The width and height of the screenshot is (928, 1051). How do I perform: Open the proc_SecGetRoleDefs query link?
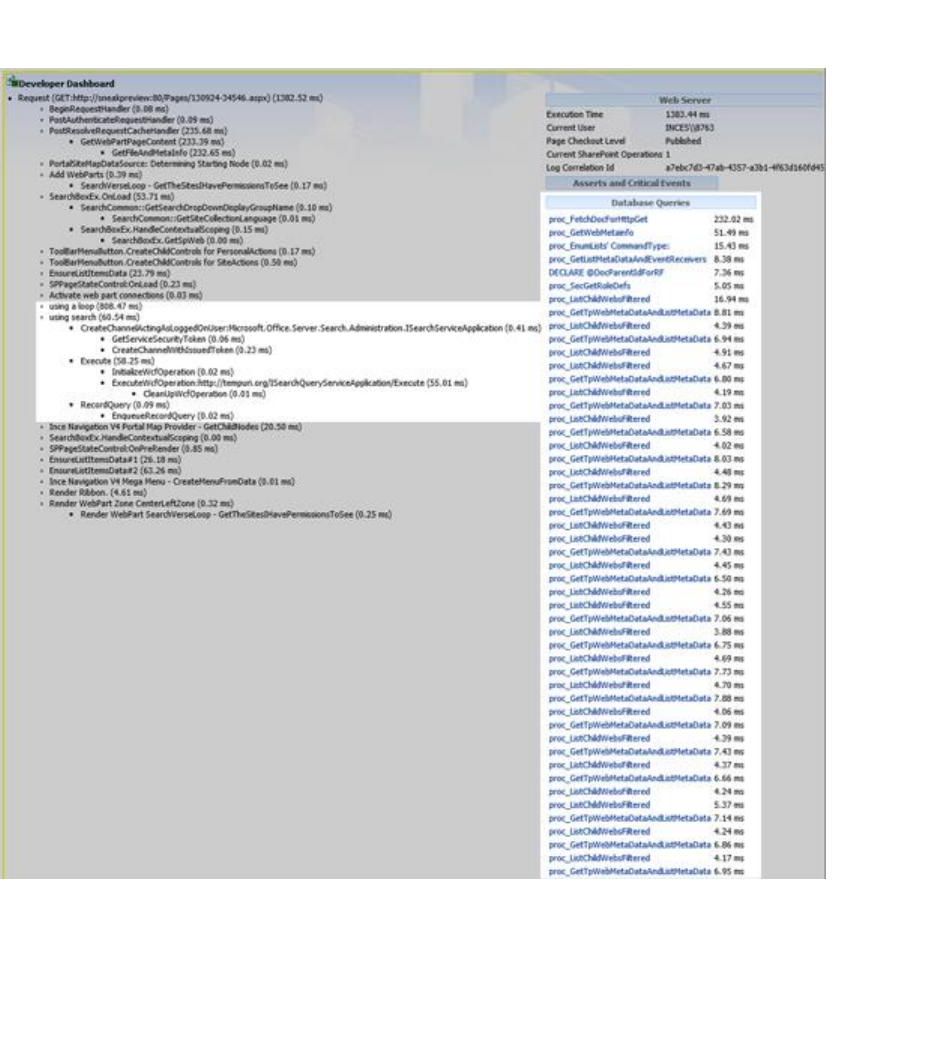click(589, 286)
